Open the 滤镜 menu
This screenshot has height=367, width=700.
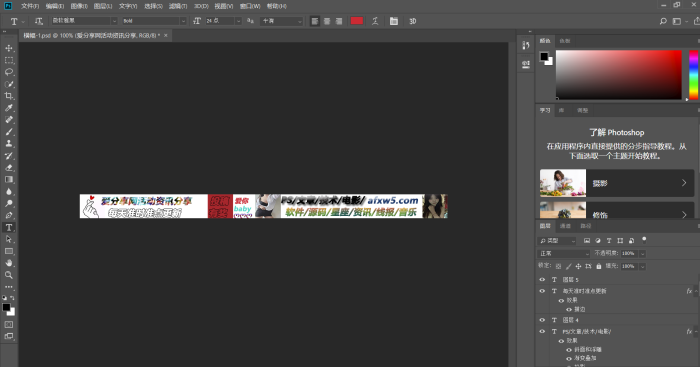(x=178, y=6)
